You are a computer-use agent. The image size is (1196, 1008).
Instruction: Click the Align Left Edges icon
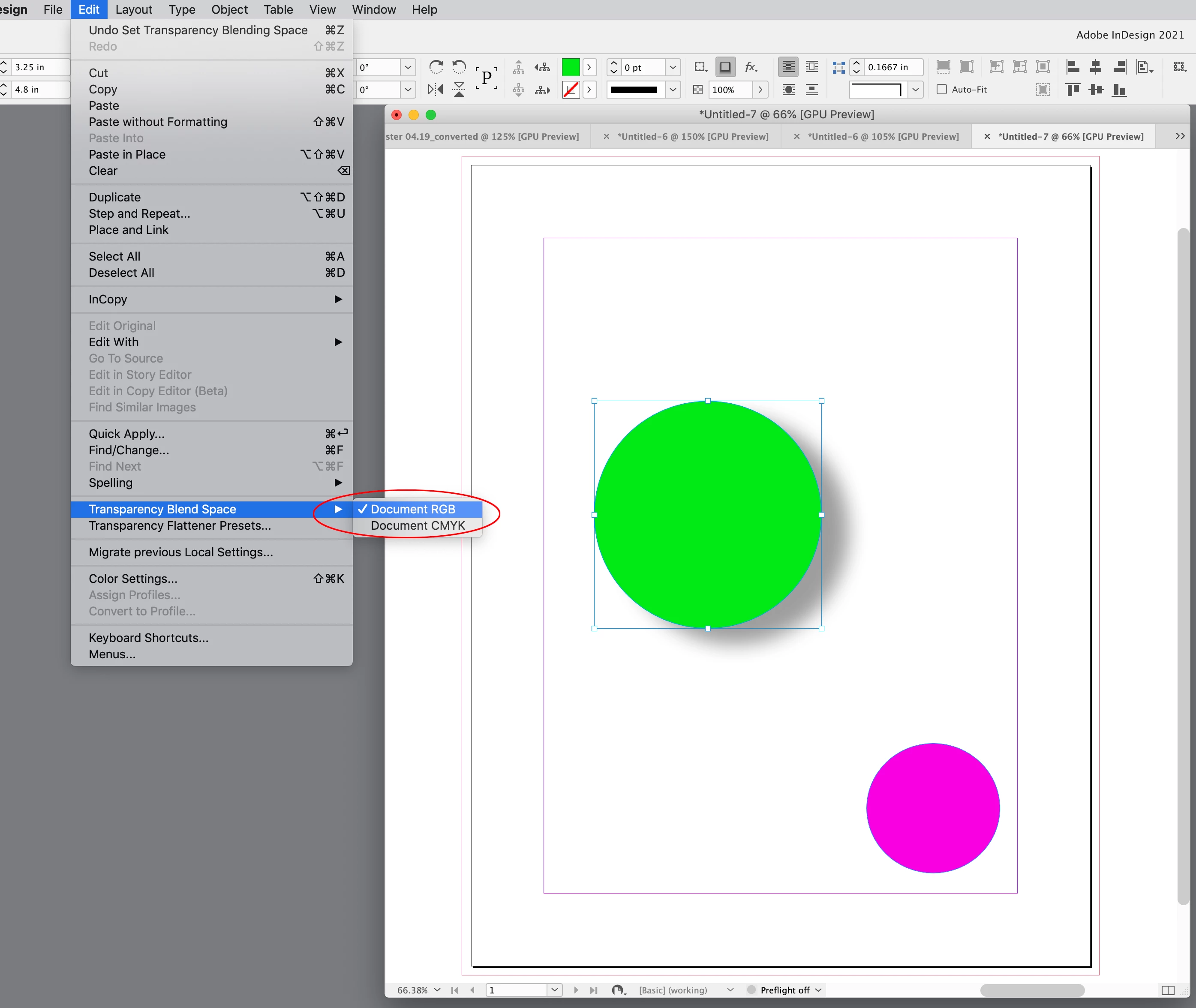click(x=1073, y=67)
